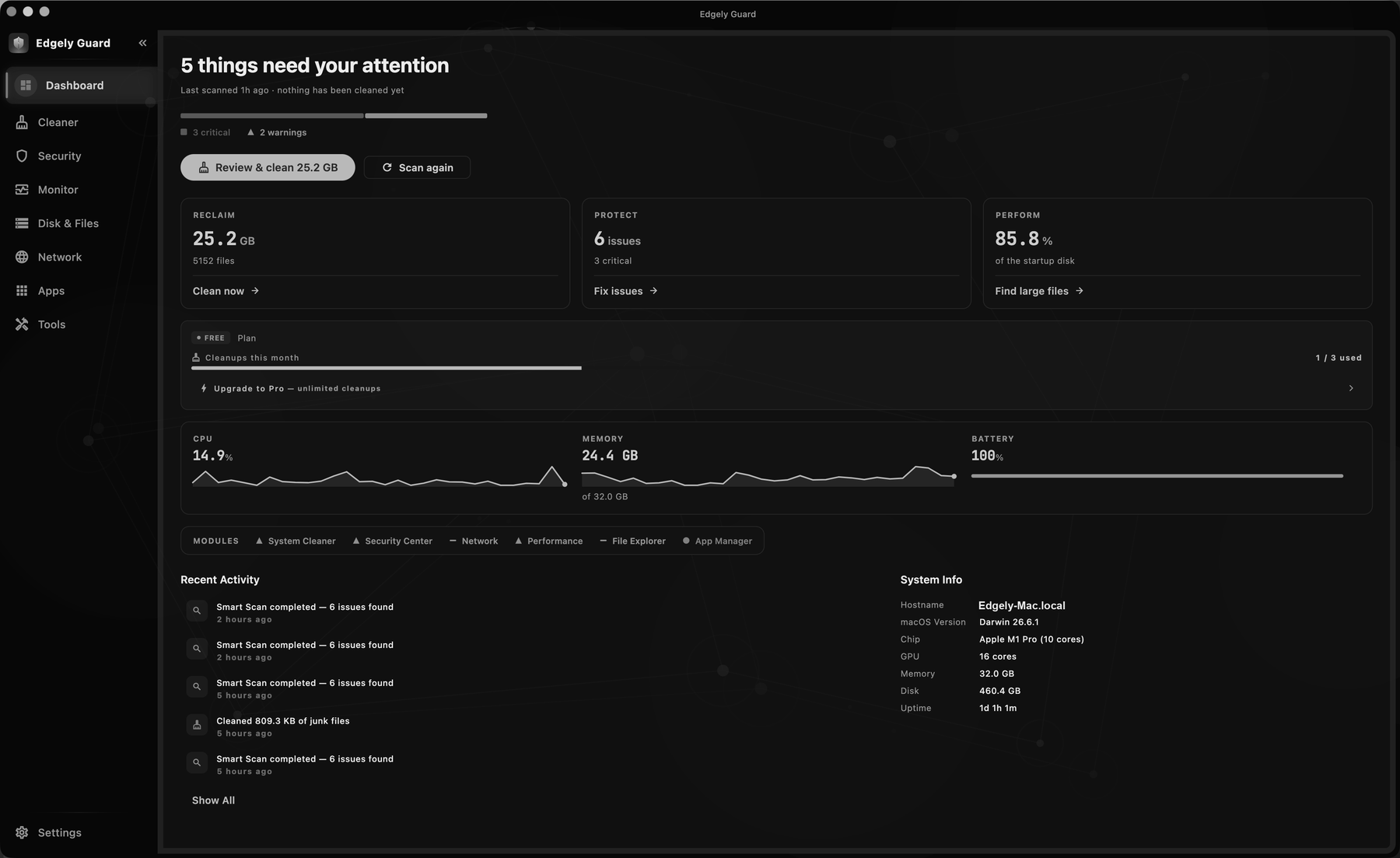The height and width of the screenshot is (858, 1400).
Task: Select the File Explorer module chip
Action: click(x=632, y=541)
